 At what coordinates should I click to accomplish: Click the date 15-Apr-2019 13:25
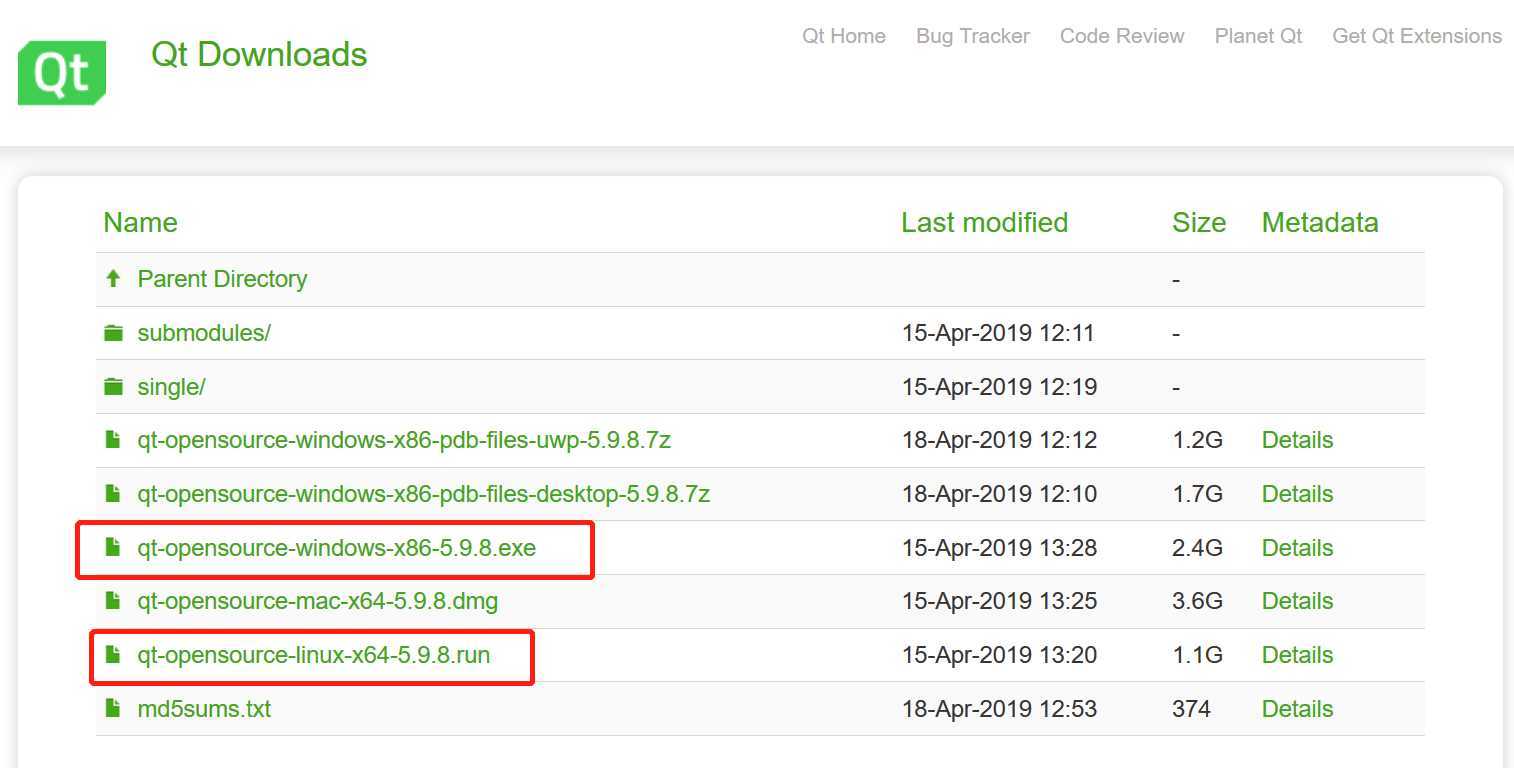999,601
